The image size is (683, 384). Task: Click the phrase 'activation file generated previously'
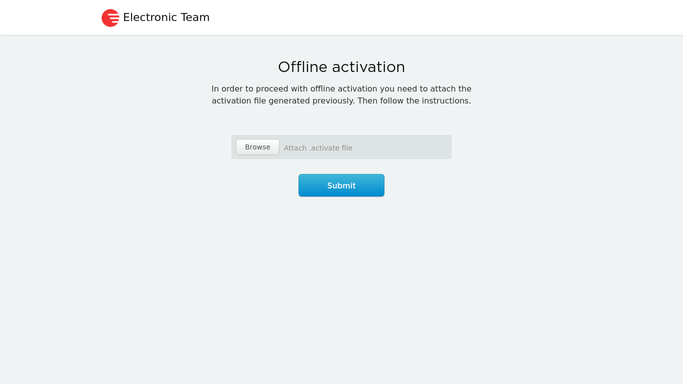point(283,101)
